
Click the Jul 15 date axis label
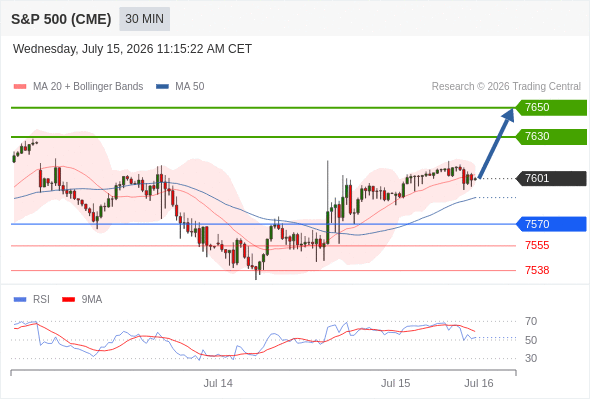pos(395,383)
